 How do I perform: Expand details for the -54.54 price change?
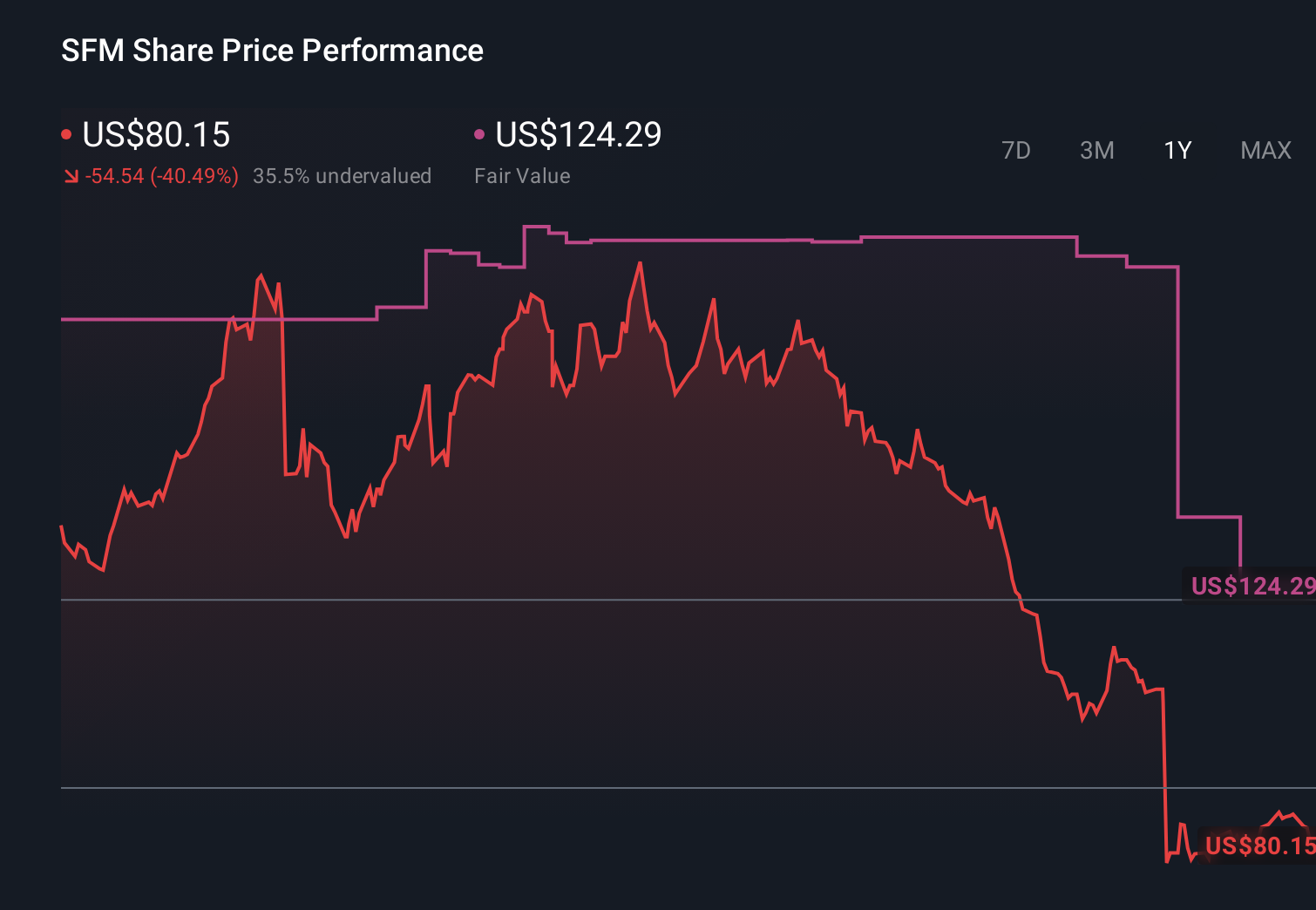click(162, 175)
